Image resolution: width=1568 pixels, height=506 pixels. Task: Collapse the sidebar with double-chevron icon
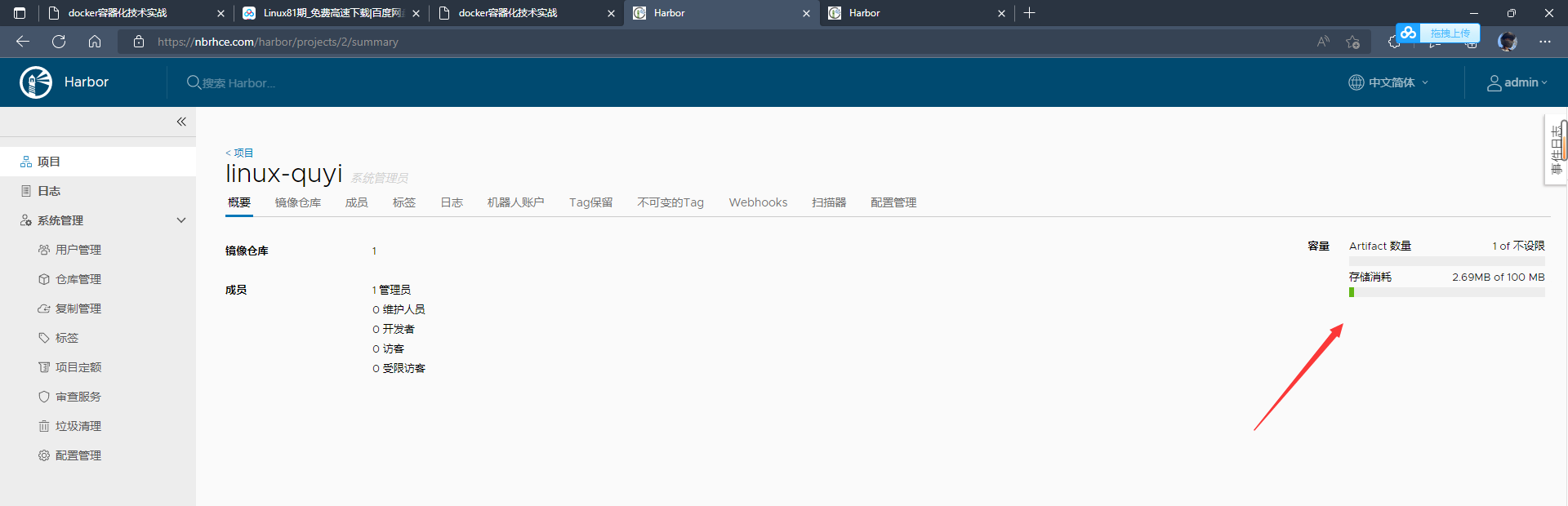click(x=181, y=122)
